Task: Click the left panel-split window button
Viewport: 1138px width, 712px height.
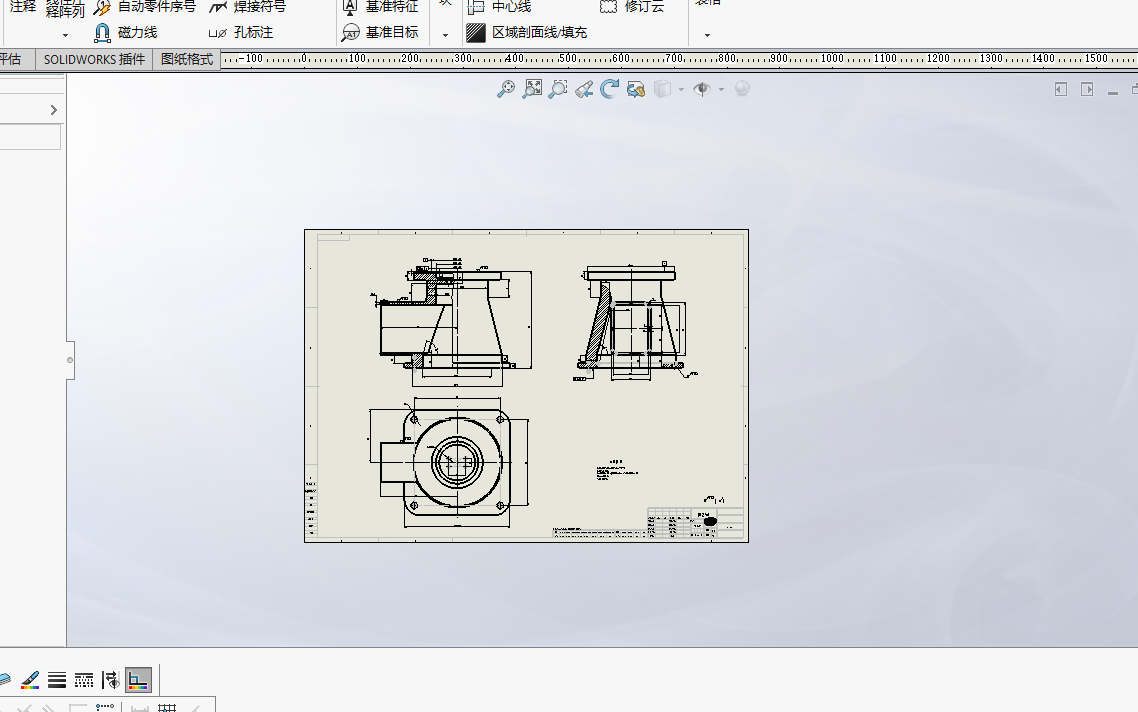Action: (1060, 89)
